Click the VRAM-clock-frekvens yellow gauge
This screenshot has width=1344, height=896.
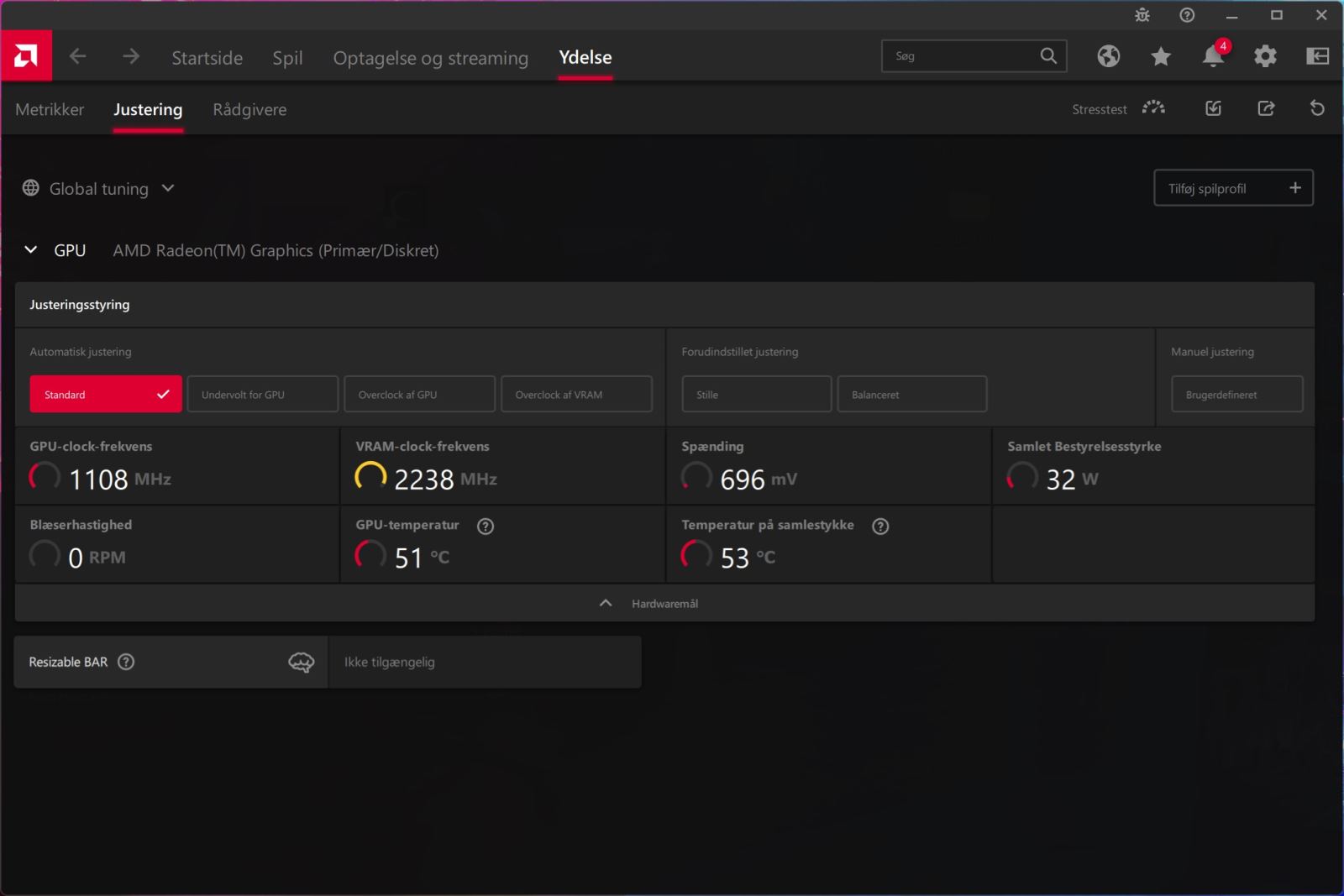click(x=370, y=477)
